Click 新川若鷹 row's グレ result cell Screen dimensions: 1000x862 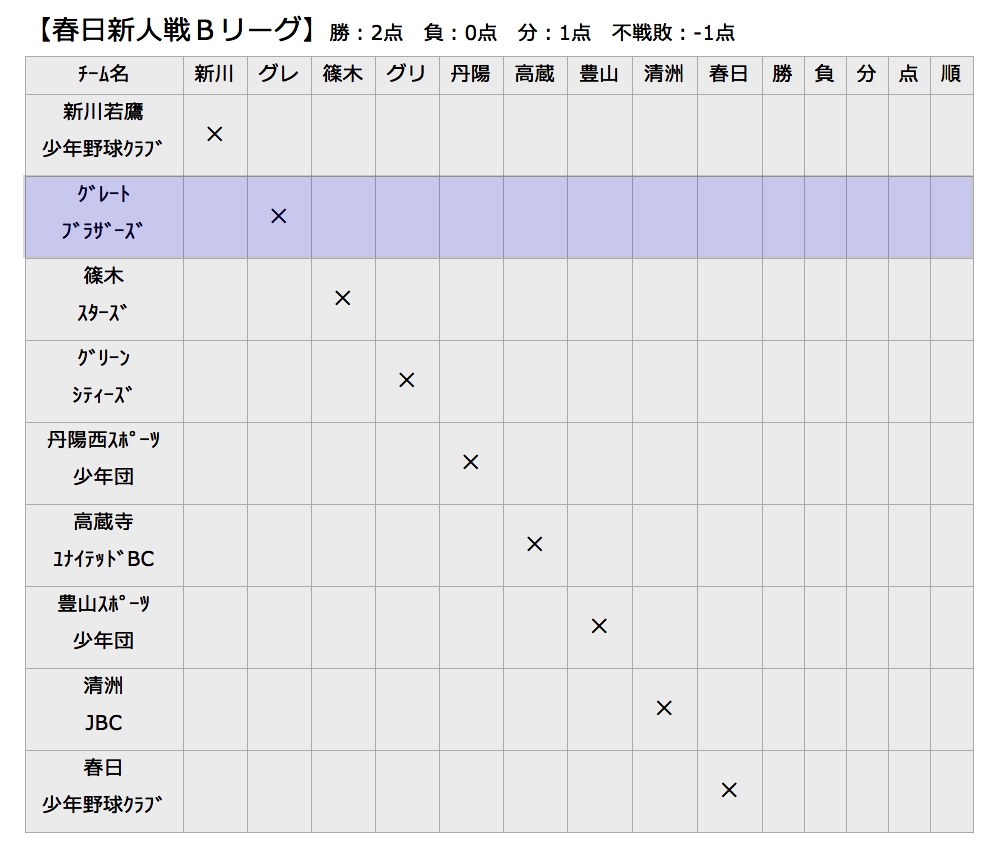(x=279, y=135)
